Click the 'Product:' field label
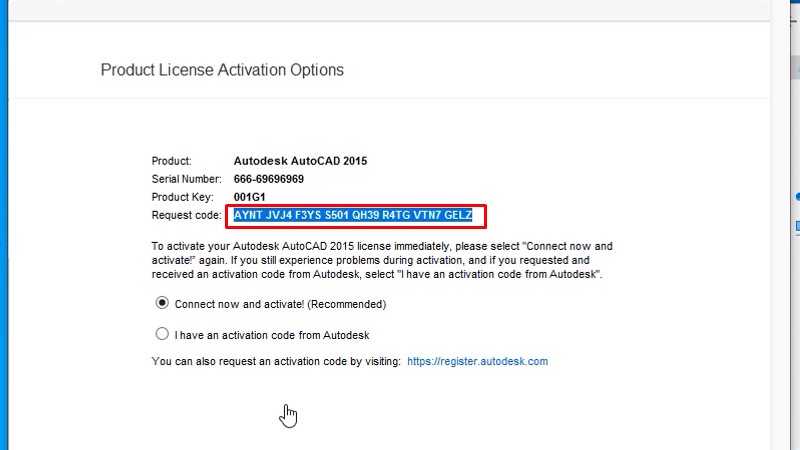 (171, 161)
